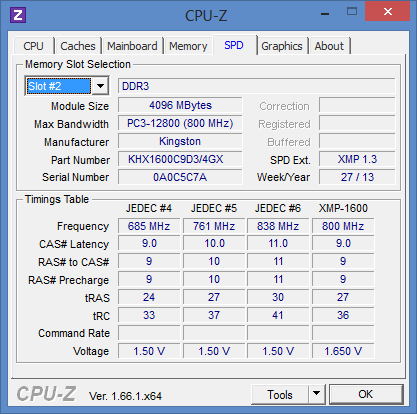Click the XMP 1.3 SPD Ext. value
The width and height of the screenshot is (417, 414).
tap(357, 159)
